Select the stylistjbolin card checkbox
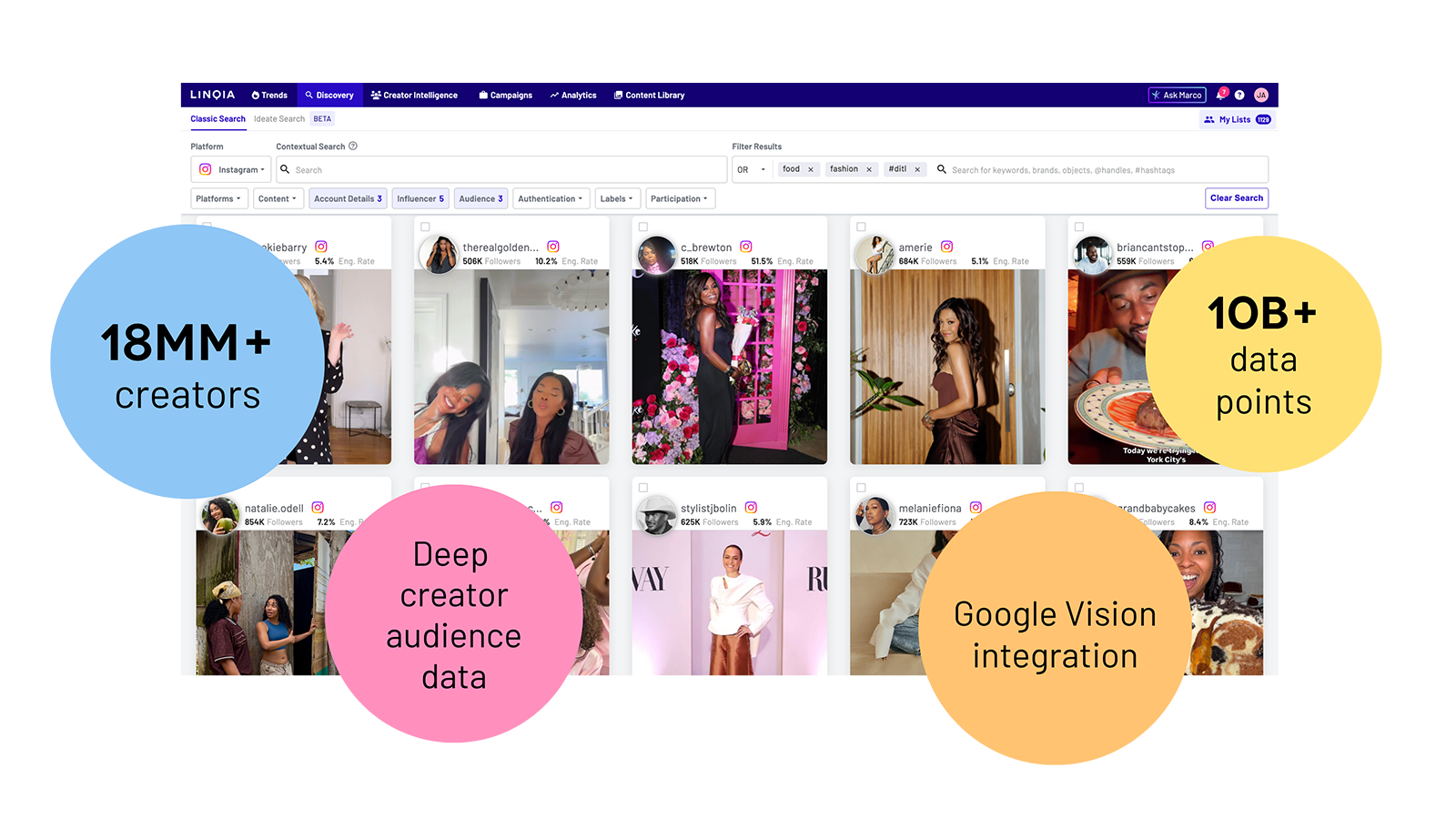 643,488
